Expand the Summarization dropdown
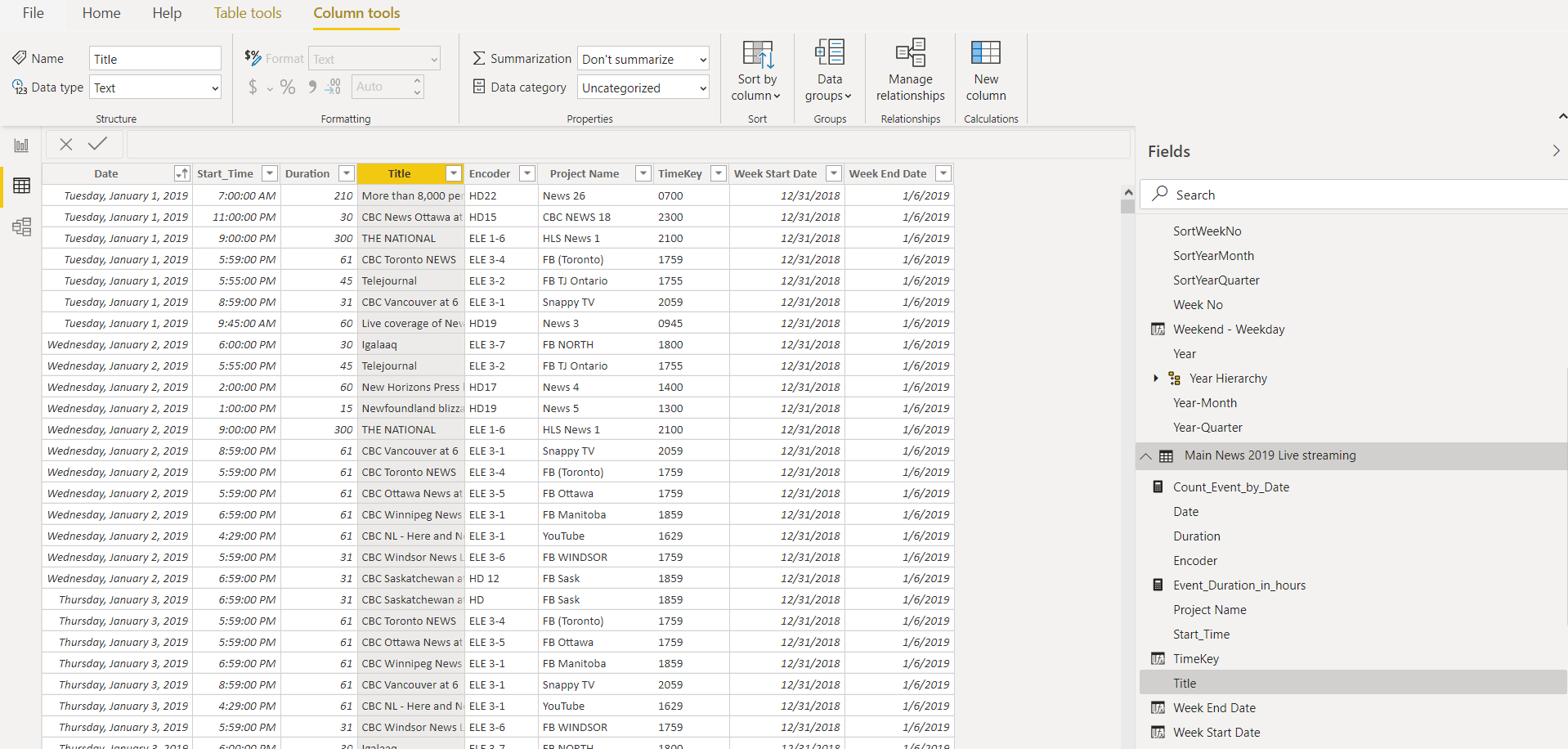 pos(643,59)
